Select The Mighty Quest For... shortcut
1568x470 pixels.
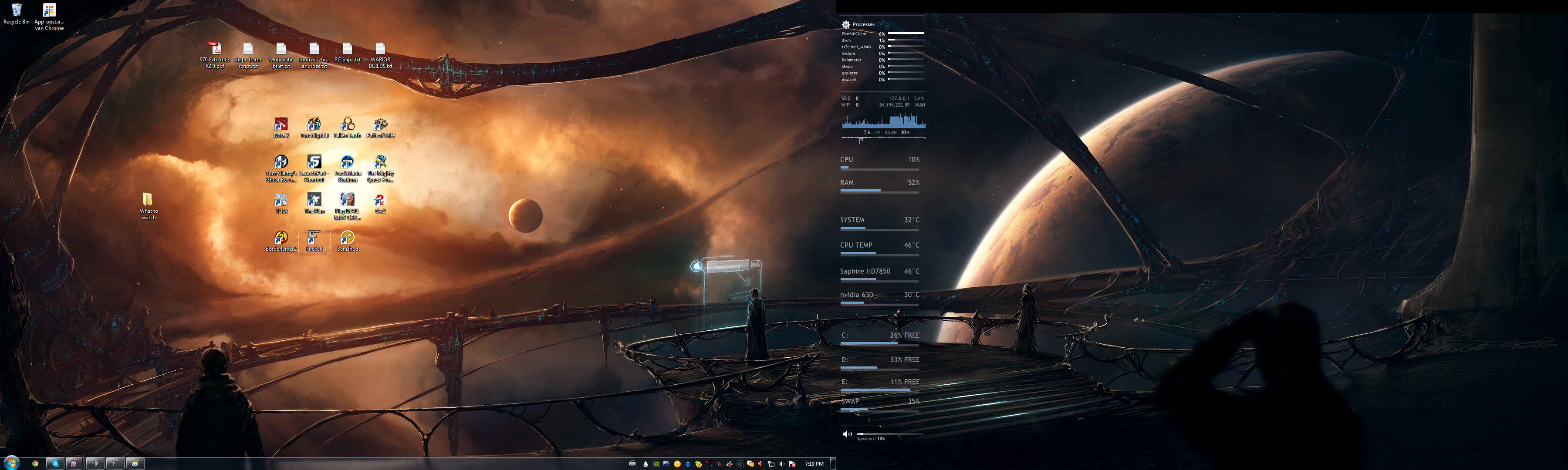pyautogui.click(x=380, y=168)
